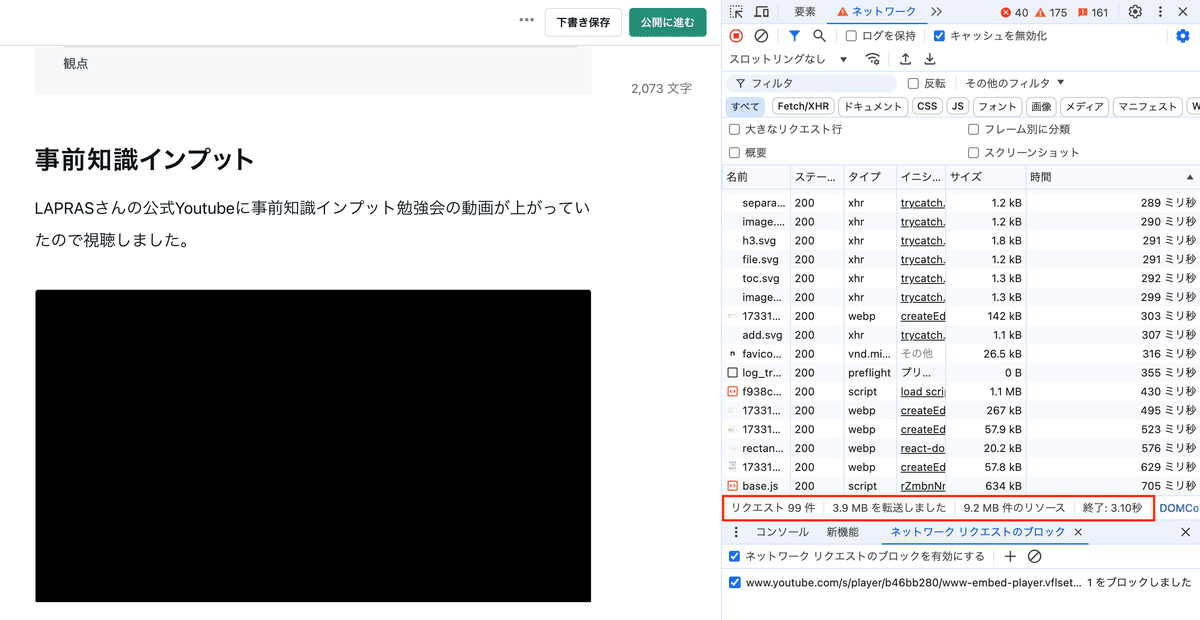Select the toc.svg request row
This screenshot has width=1200, height=620.
click(x=960, y=278)
